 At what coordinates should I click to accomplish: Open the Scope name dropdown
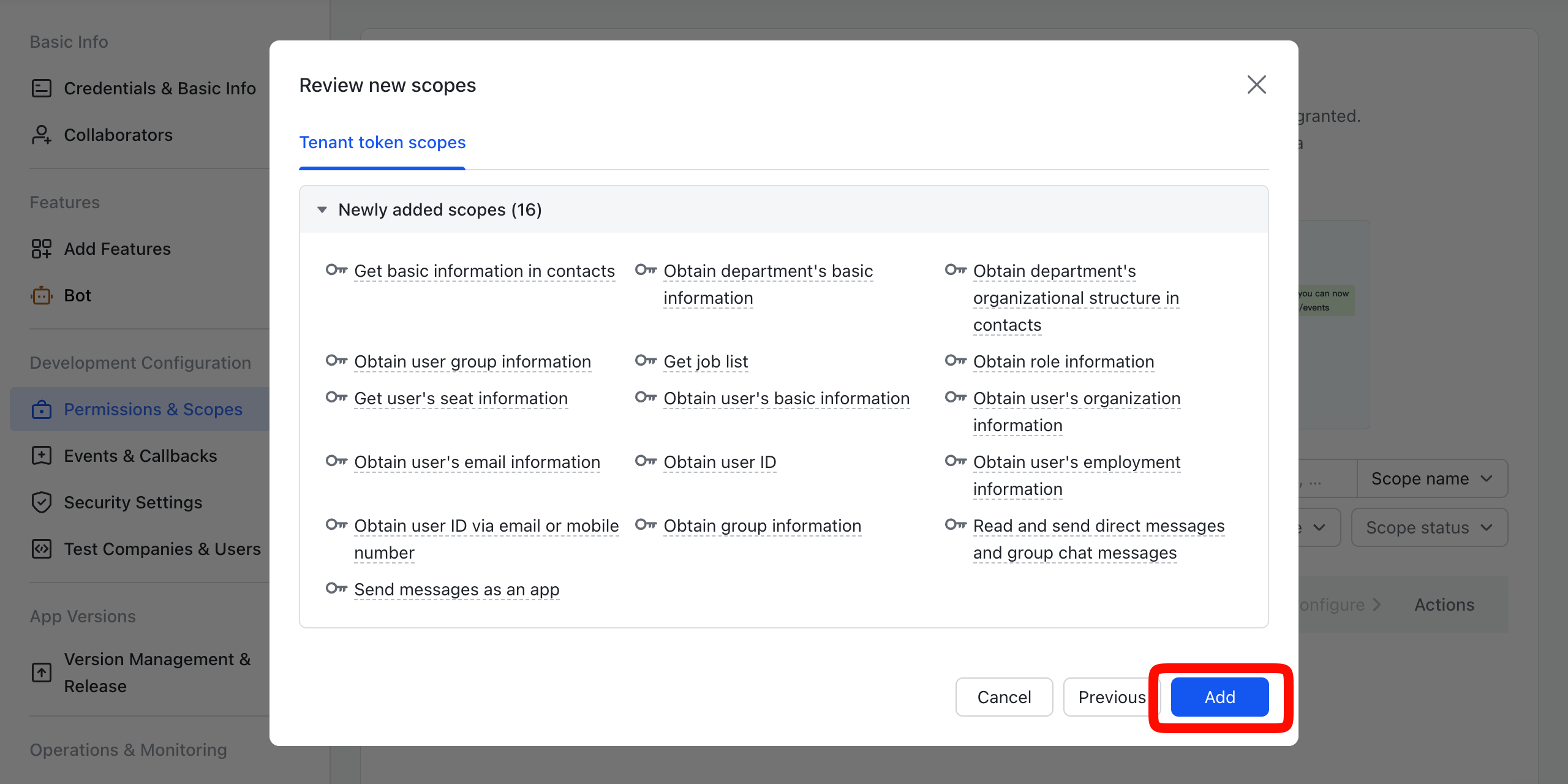click(1432, 478)
